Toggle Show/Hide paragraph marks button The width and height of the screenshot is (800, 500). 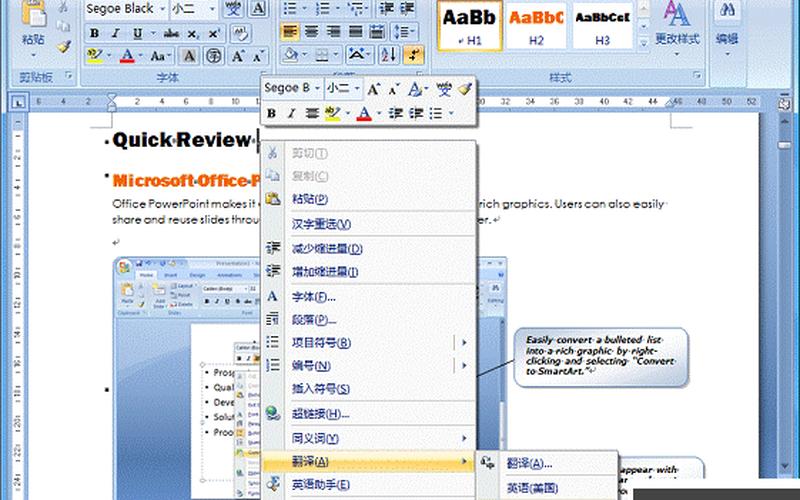414,55
